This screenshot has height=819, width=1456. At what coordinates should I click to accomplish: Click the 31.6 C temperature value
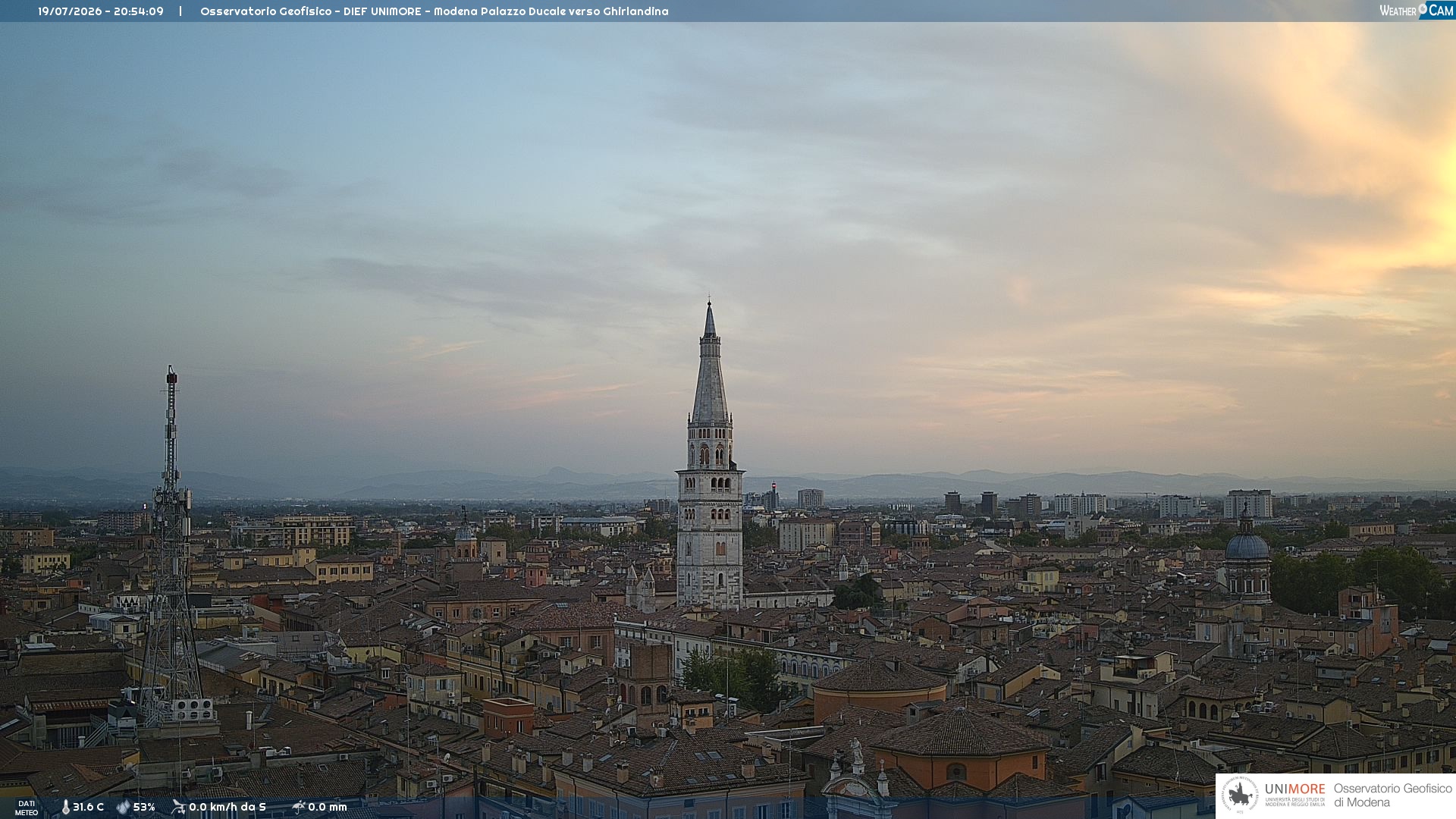pos(88,807)
